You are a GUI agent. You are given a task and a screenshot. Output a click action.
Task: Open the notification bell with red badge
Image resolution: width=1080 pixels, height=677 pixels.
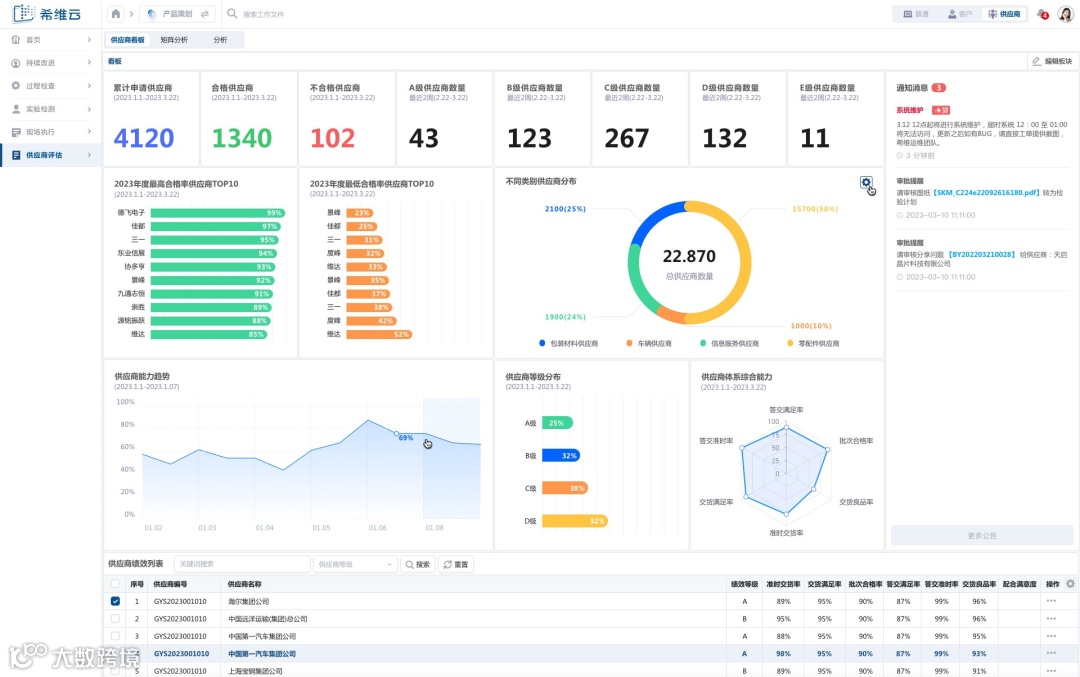tap(1043, 14)
